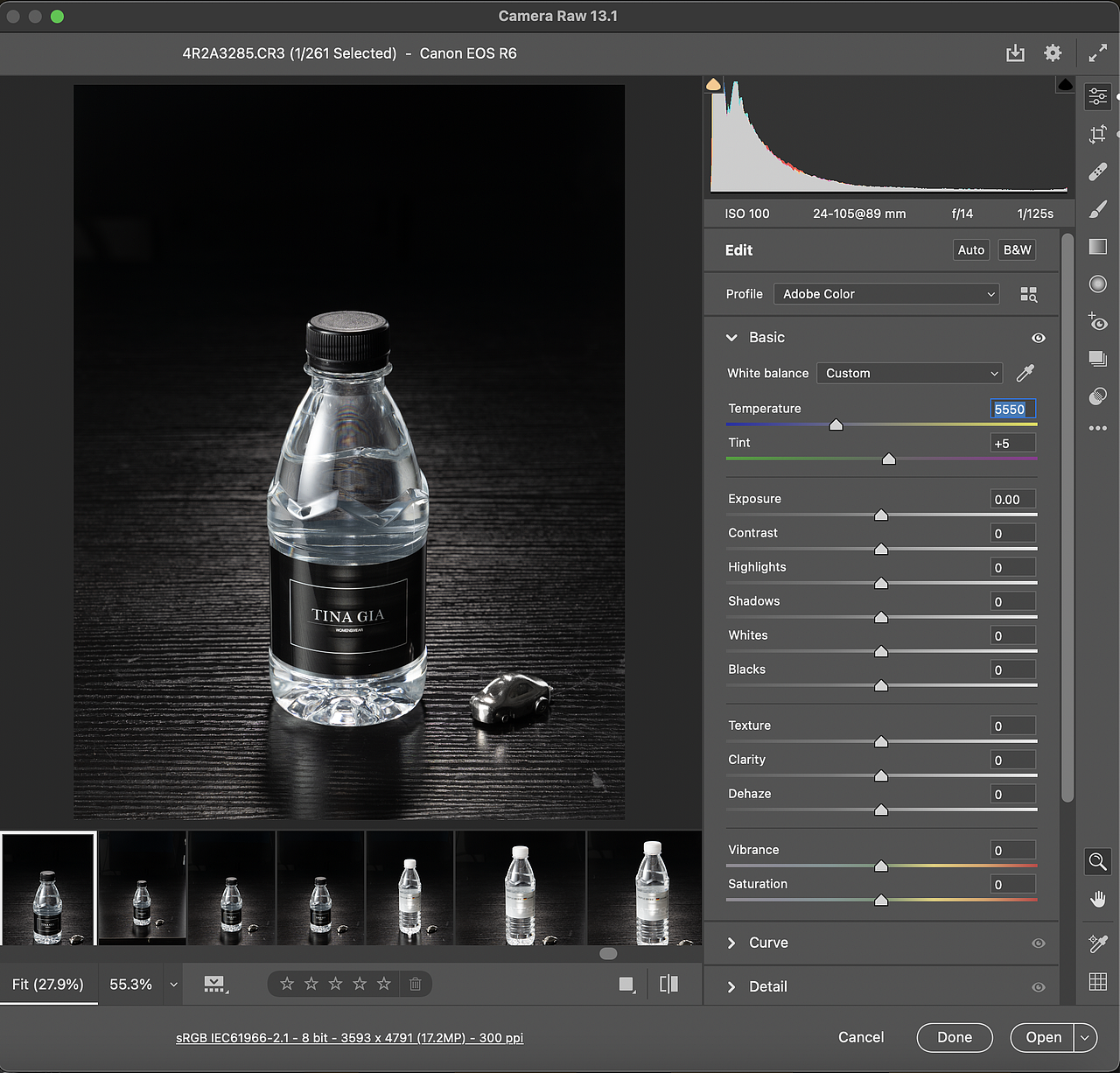
Task: Select the Graduated Filter tool
Action: pos(1097,247)
